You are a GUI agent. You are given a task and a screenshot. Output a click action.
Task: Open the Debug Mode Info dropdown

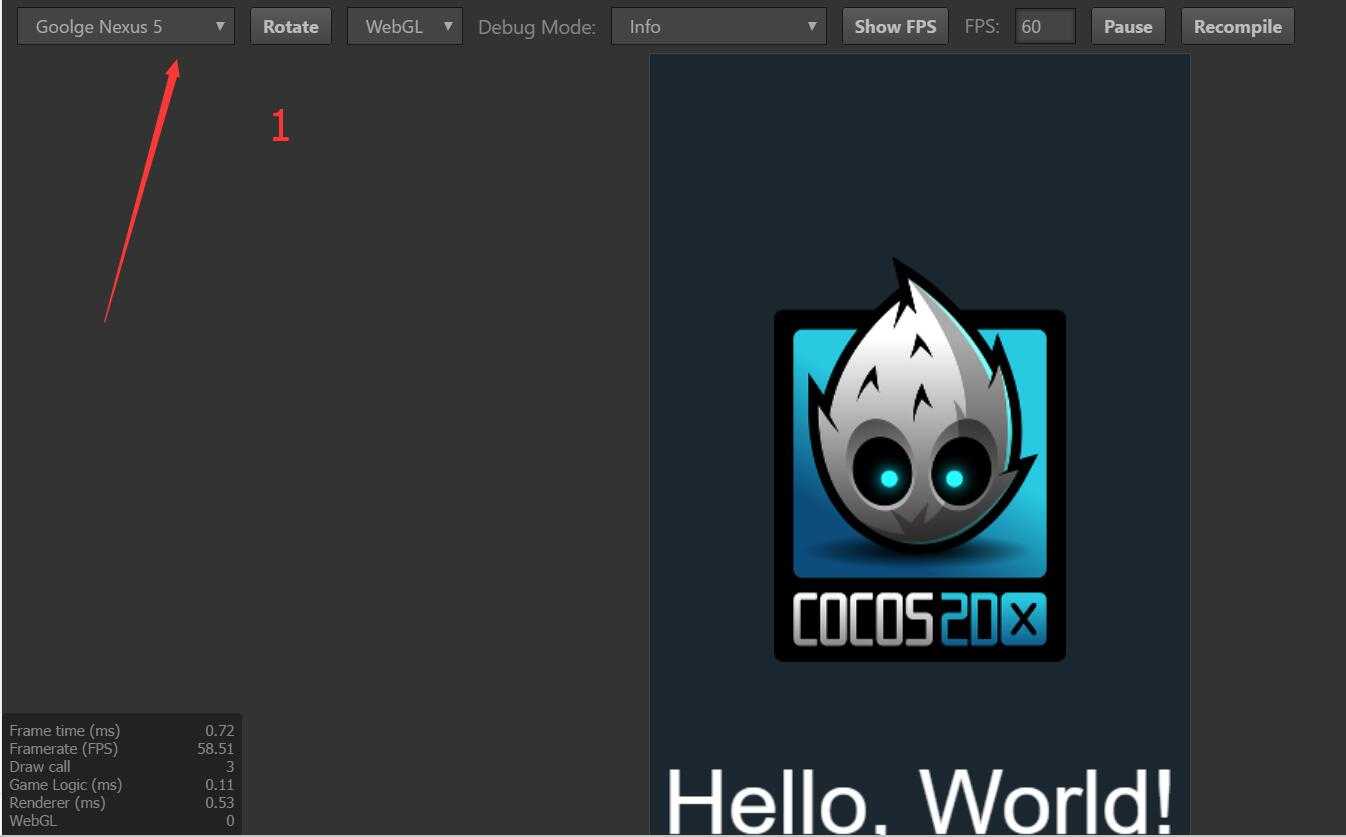tap(719, 27)
